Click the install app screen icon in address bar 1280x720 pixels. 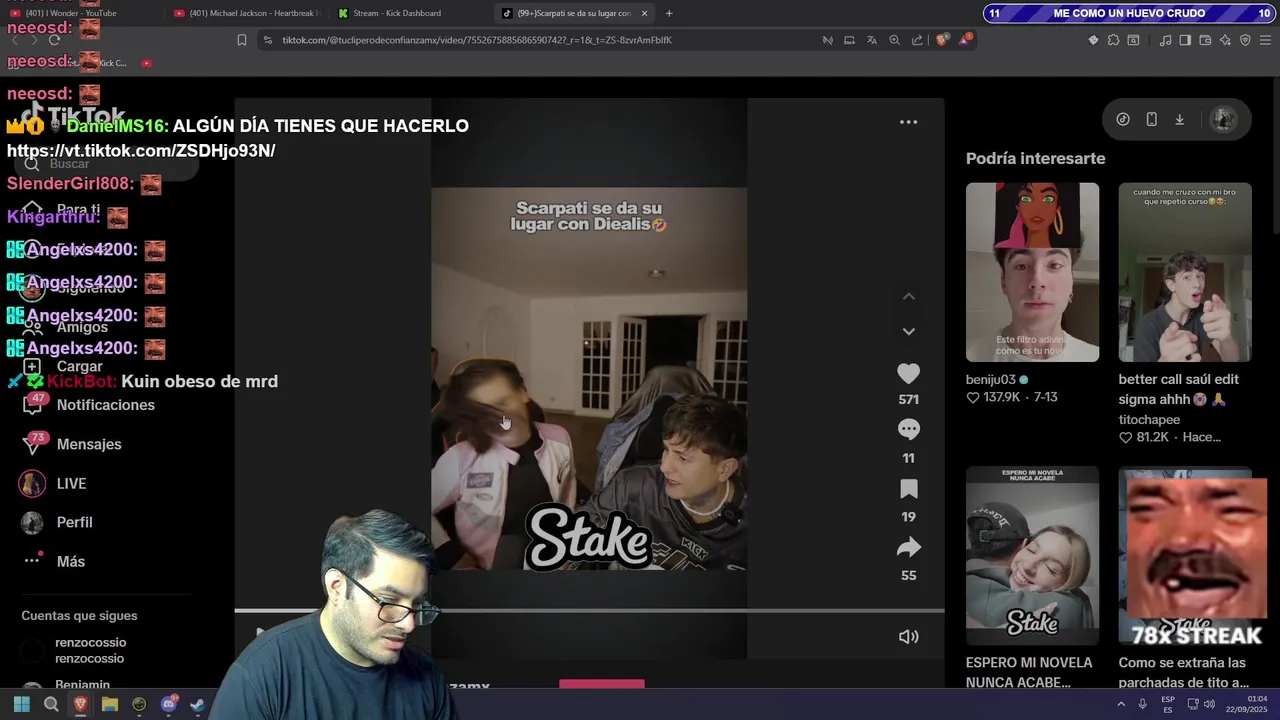849,40
